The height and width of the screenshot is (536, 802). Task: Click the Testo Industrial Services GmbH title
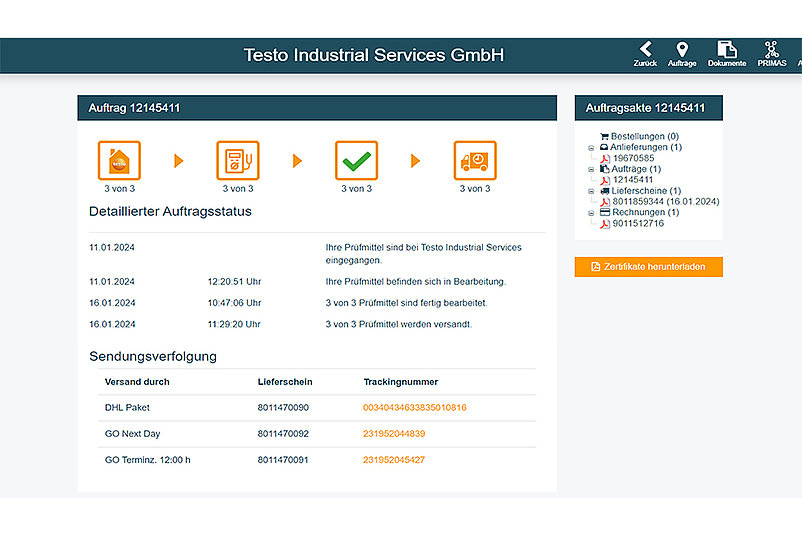374,55
